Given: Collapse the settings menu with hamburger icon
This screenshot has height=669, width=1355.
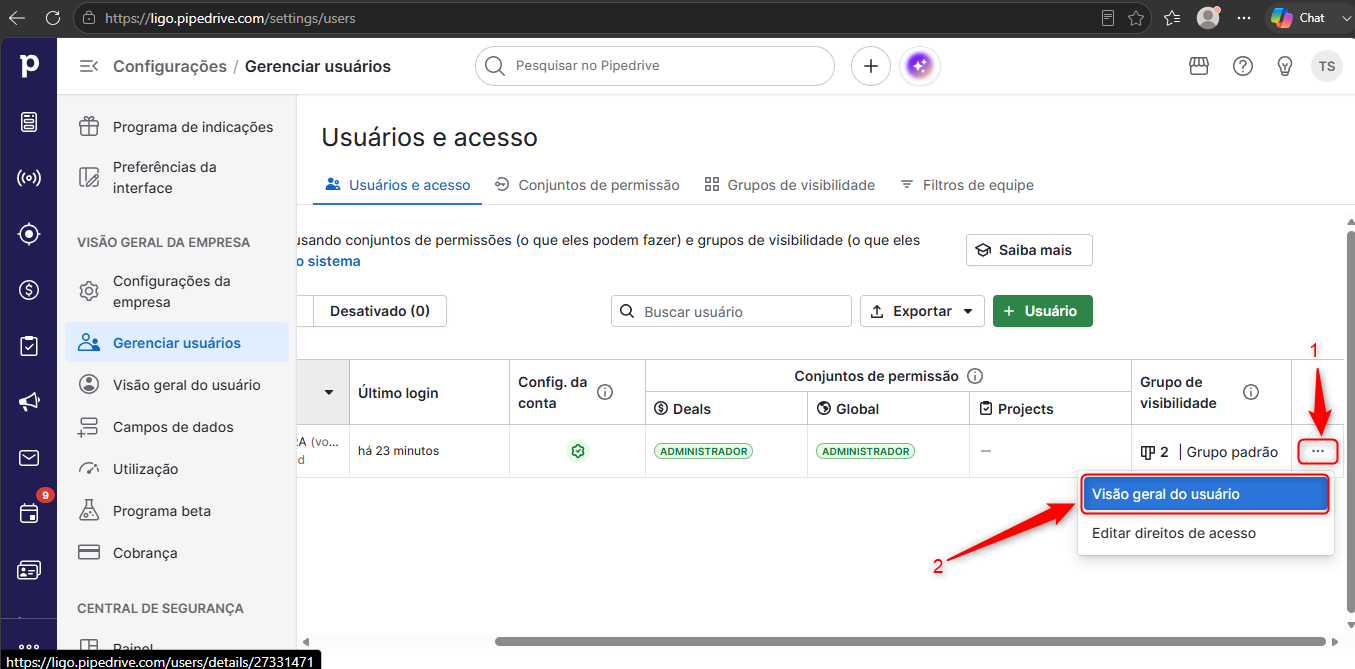Looking at the screenshot, I should pos(89,66).
